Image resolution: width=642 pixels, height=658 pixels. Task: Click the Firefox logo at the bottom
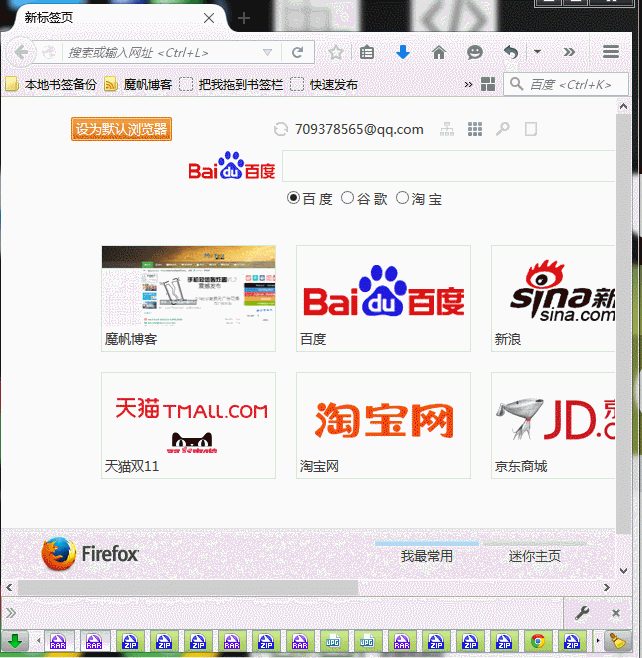click(90, 554)
